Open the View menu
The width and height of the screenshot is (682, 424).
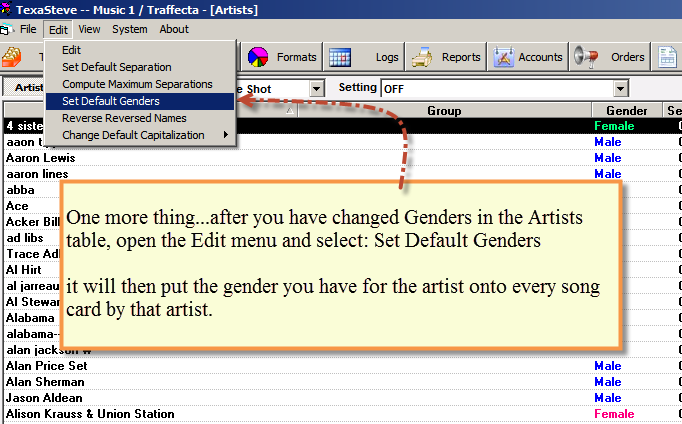coord(89,29)
